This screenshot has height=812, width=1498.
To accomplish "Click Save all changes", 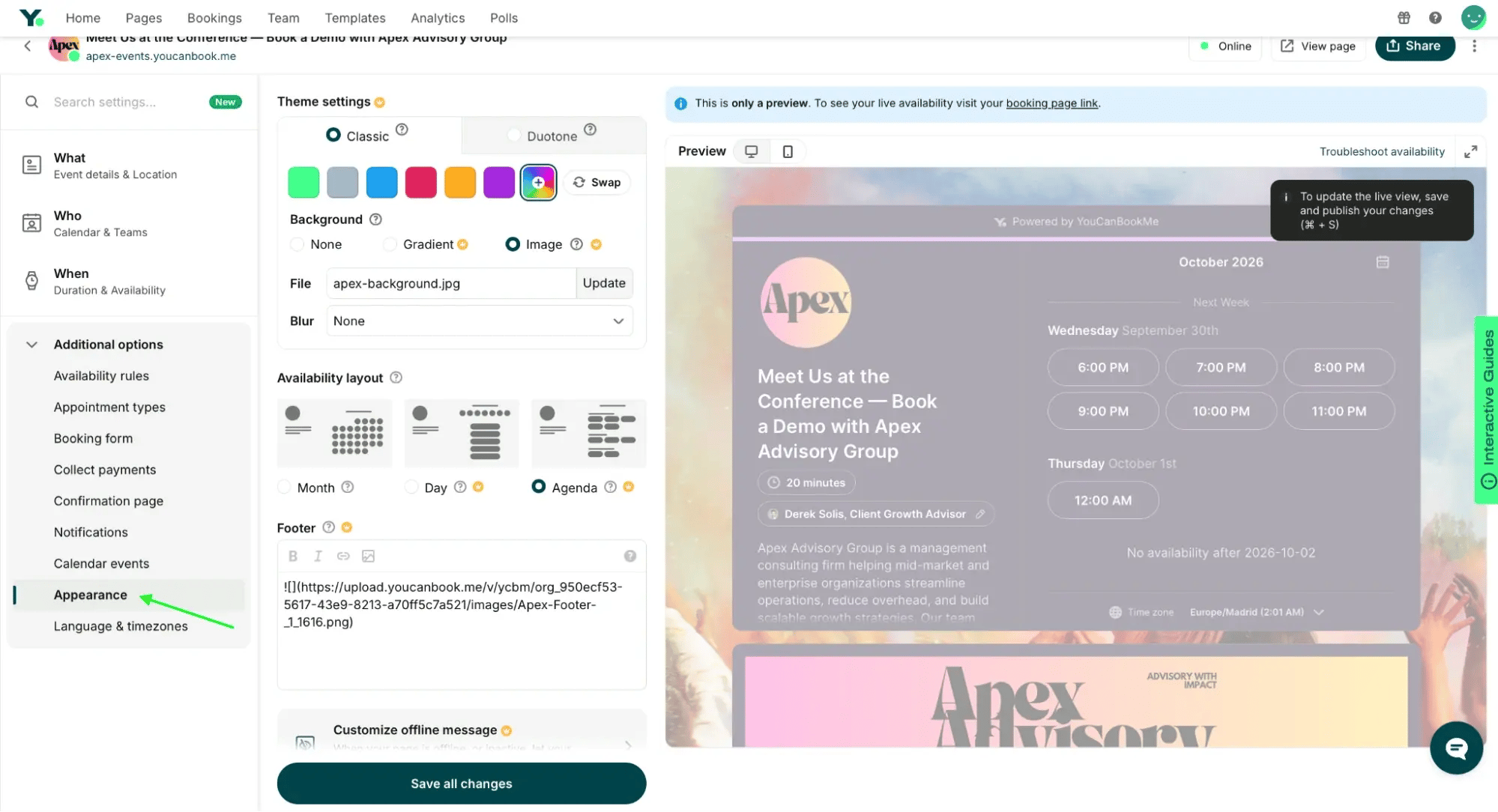I will (462, 784).
